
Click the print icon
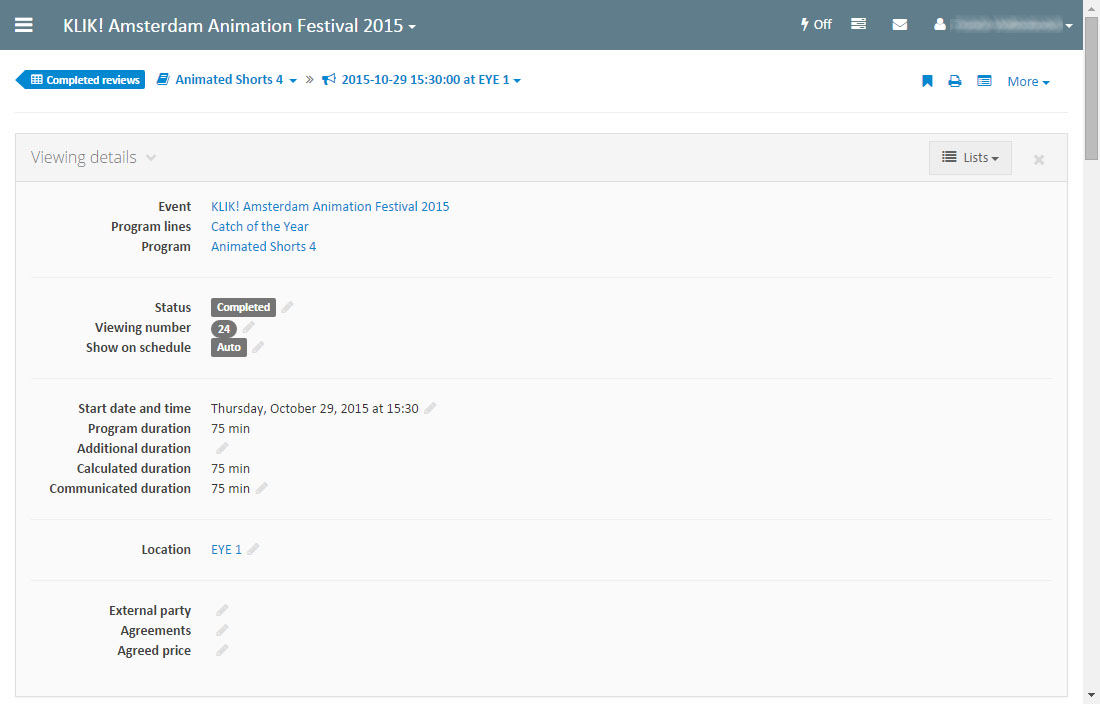(955, 81)
